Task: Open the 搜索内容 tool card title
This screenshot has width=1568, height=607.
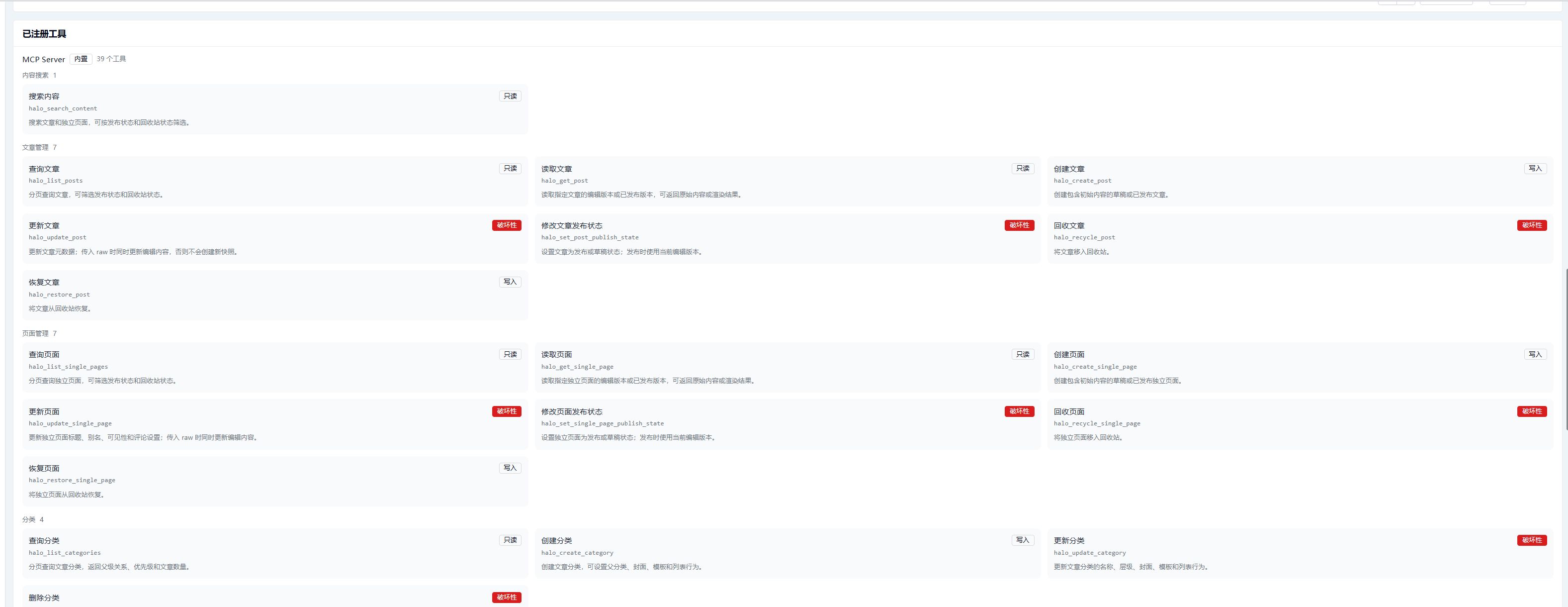Action: pos(44,97)
